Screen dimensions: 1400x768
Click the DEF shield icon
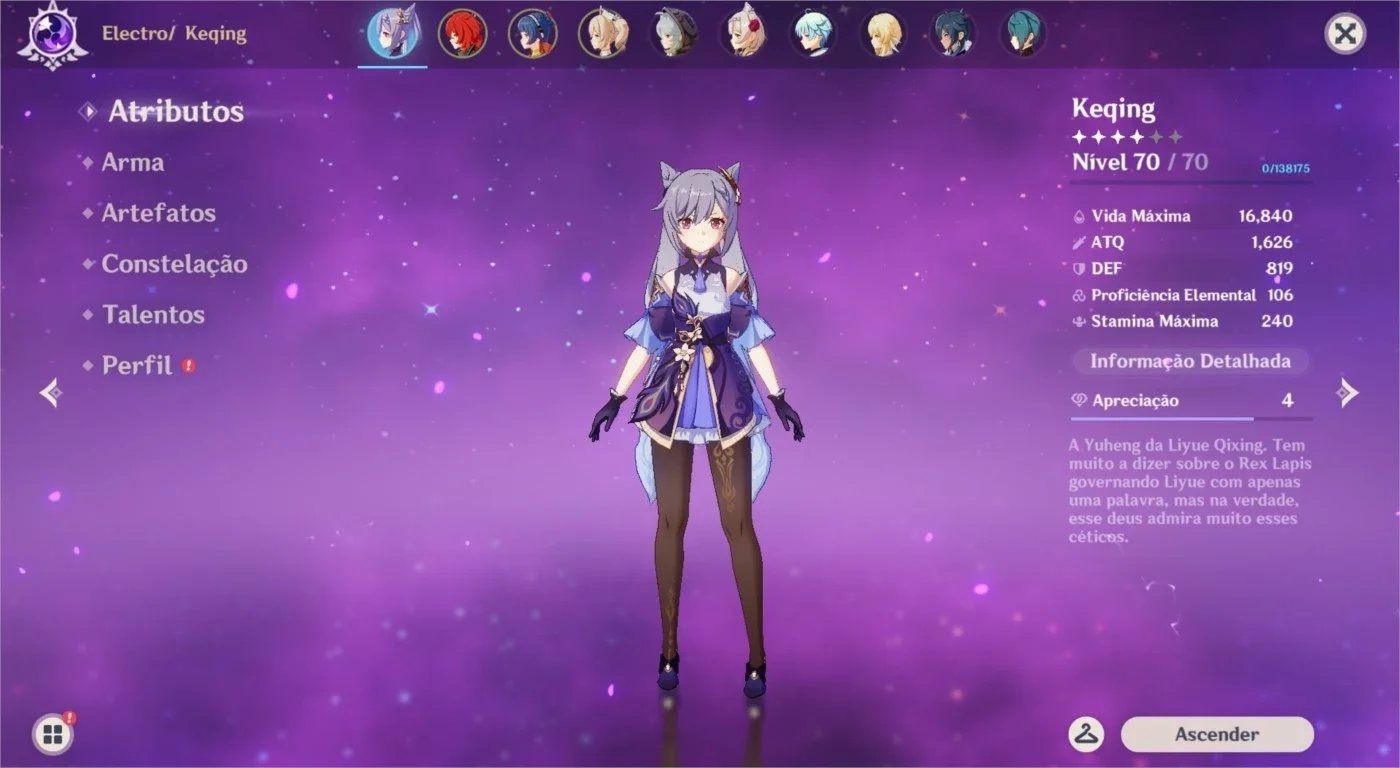point(1079,268)
